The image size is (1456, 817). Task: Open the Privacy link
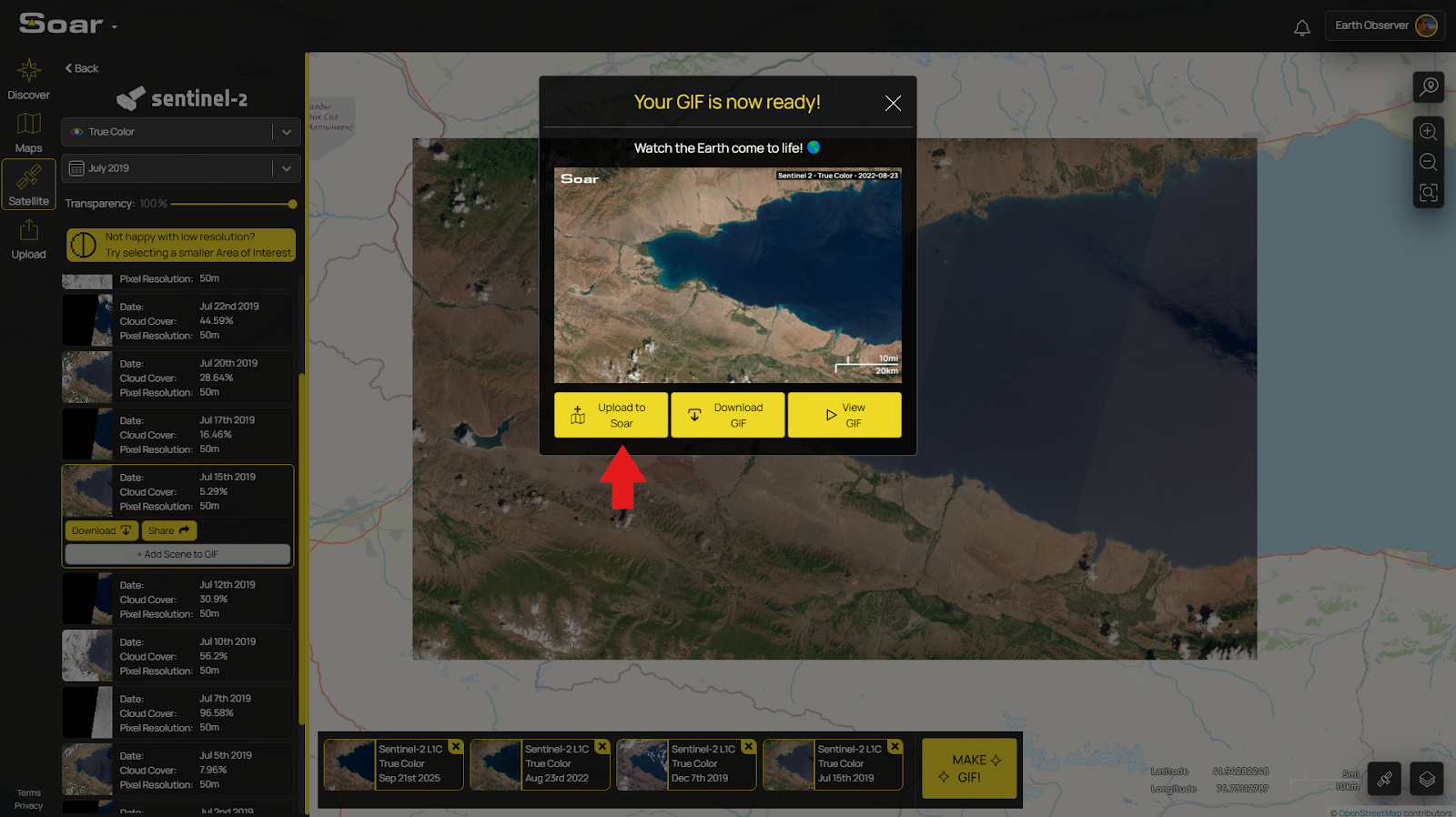[28, 806]
